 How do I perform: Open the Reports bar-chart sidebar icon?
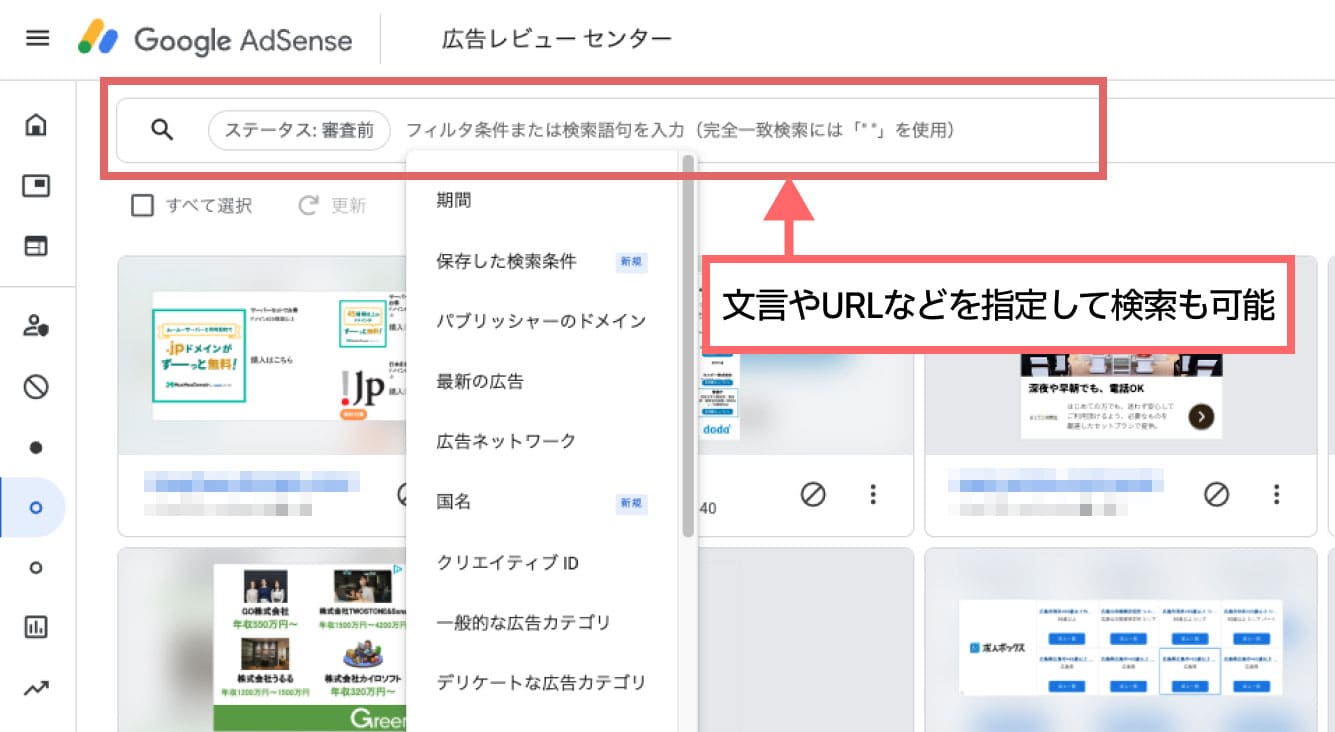pyautogui.click(x=37, y=627)
